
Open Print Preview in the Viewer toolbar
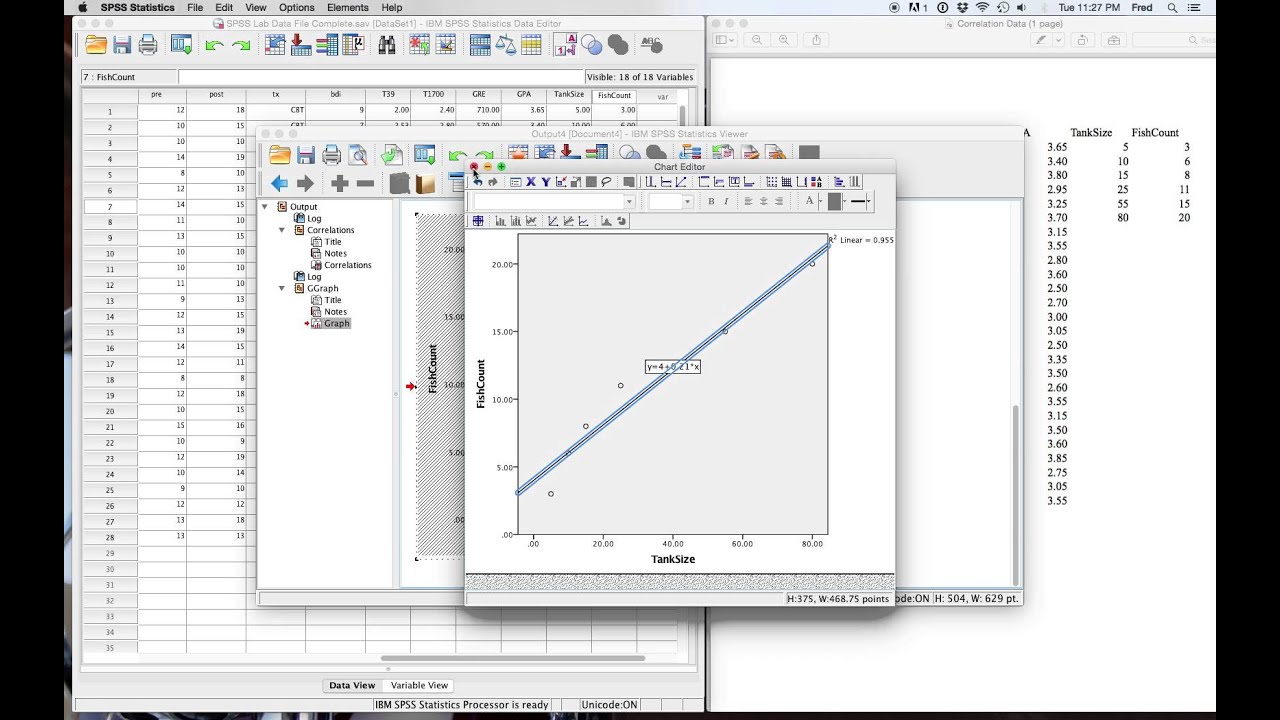357,155
